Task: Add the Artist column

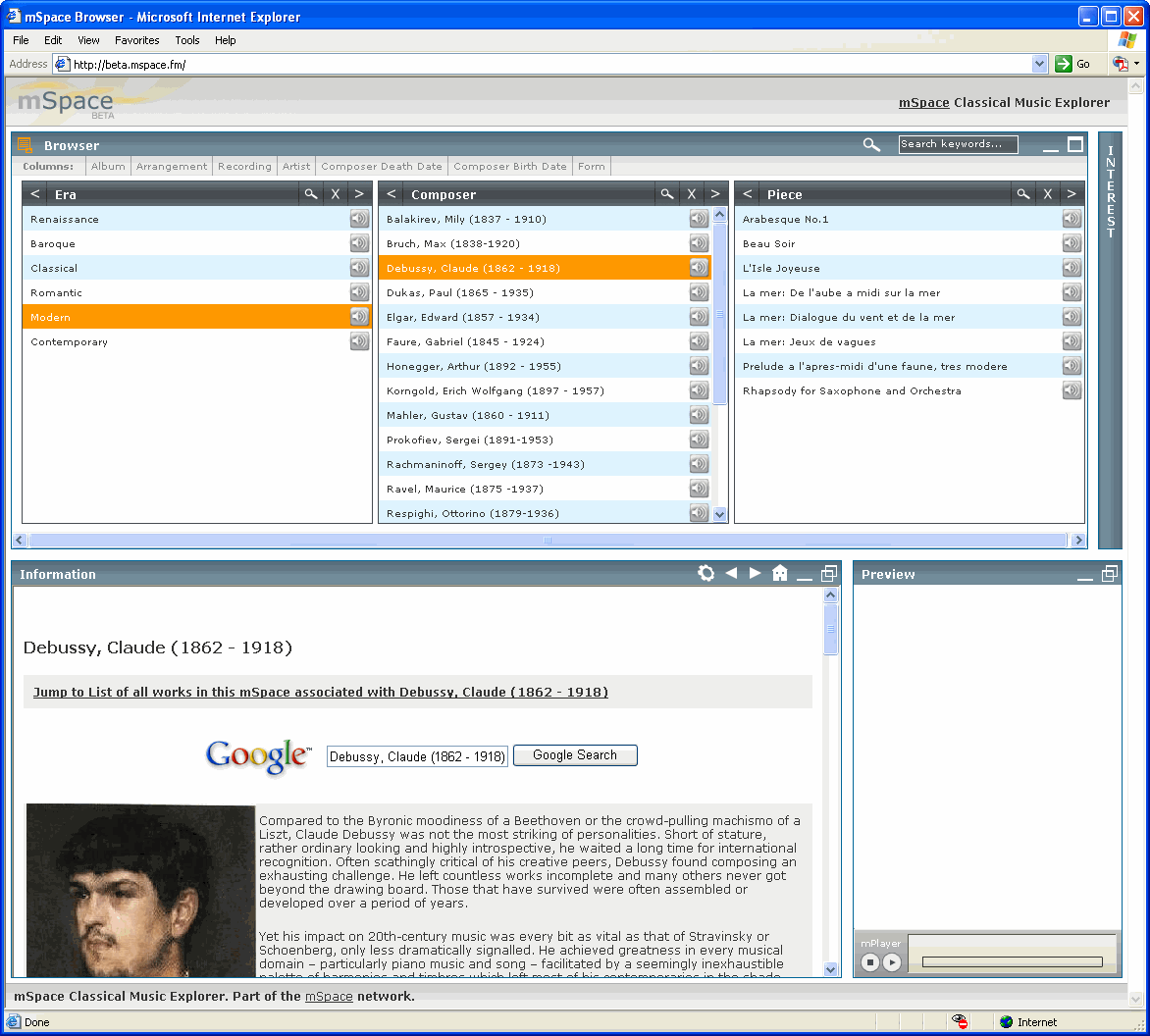Action: [x=296, y=167]
